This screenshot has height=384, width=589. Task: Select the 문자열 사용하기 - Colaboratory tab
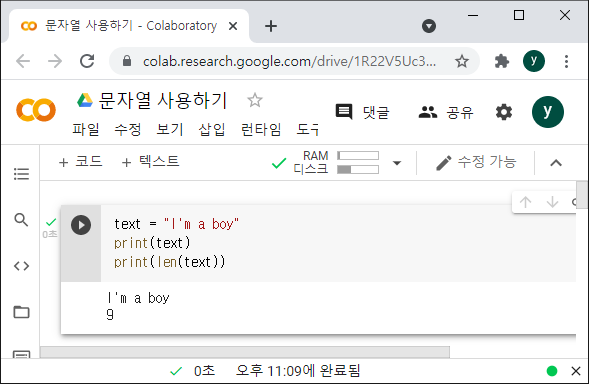click(129, 26)
